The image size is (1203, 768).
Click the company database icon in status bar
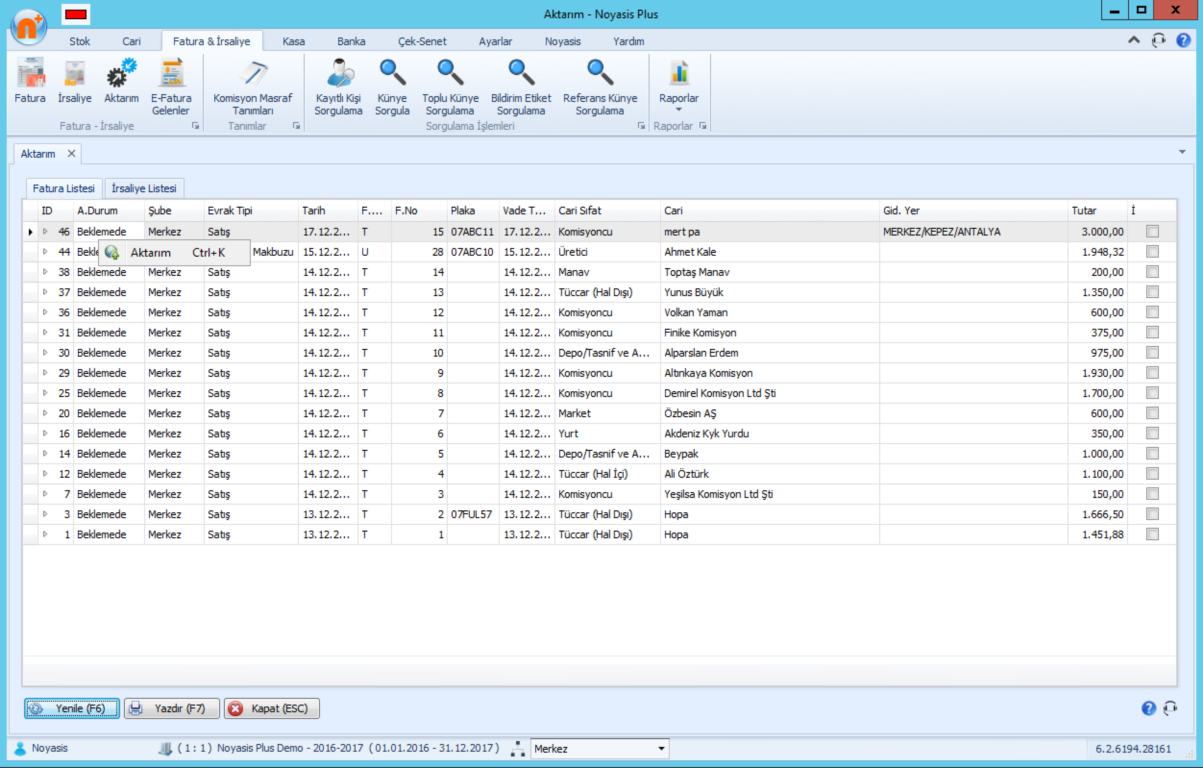(166, 748)
